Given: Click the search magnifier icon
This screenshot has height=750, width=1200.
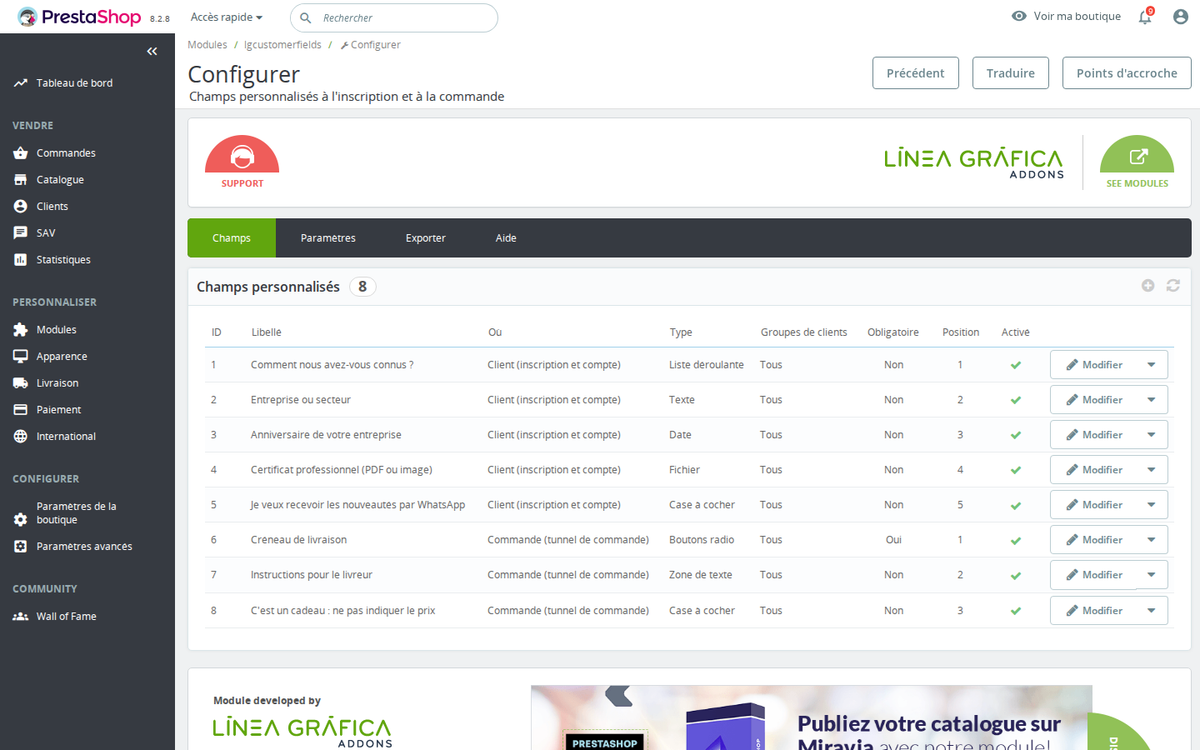Looking at the screenshot, I should pos(306,18).
